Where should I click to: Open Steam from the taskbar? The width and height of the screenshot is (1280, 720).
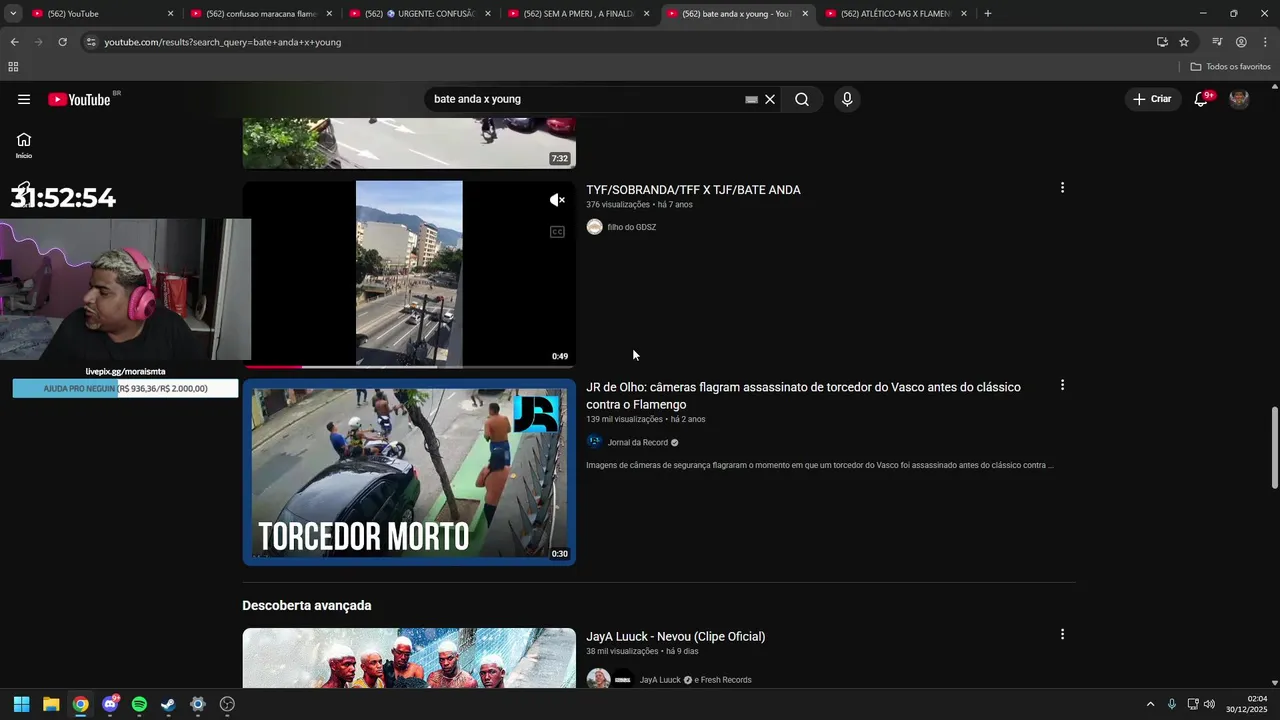coord(168,704)
